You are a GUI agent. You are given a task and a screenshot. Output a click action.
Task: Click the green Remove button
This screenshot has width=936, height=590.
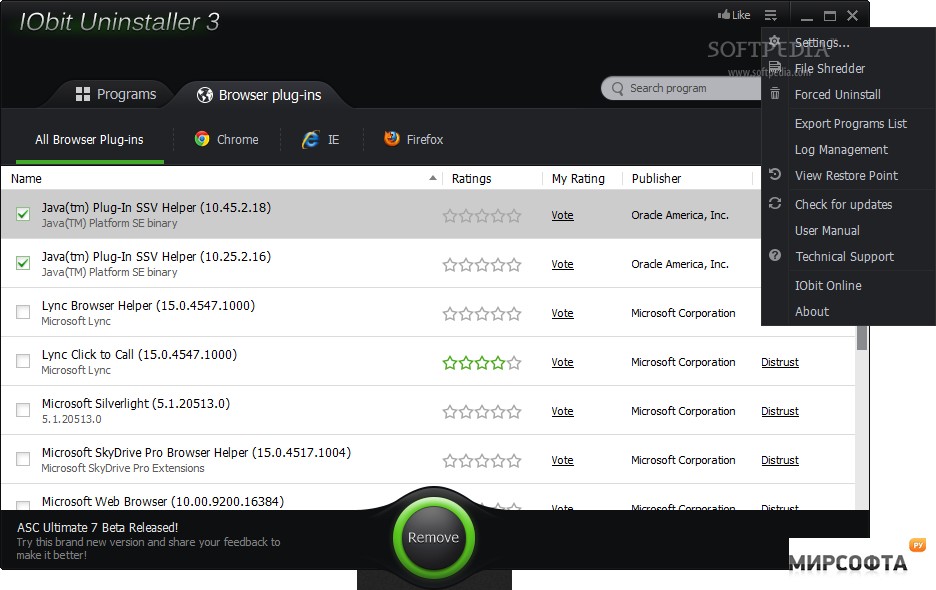pyautogui.click(x=433, y=537)
